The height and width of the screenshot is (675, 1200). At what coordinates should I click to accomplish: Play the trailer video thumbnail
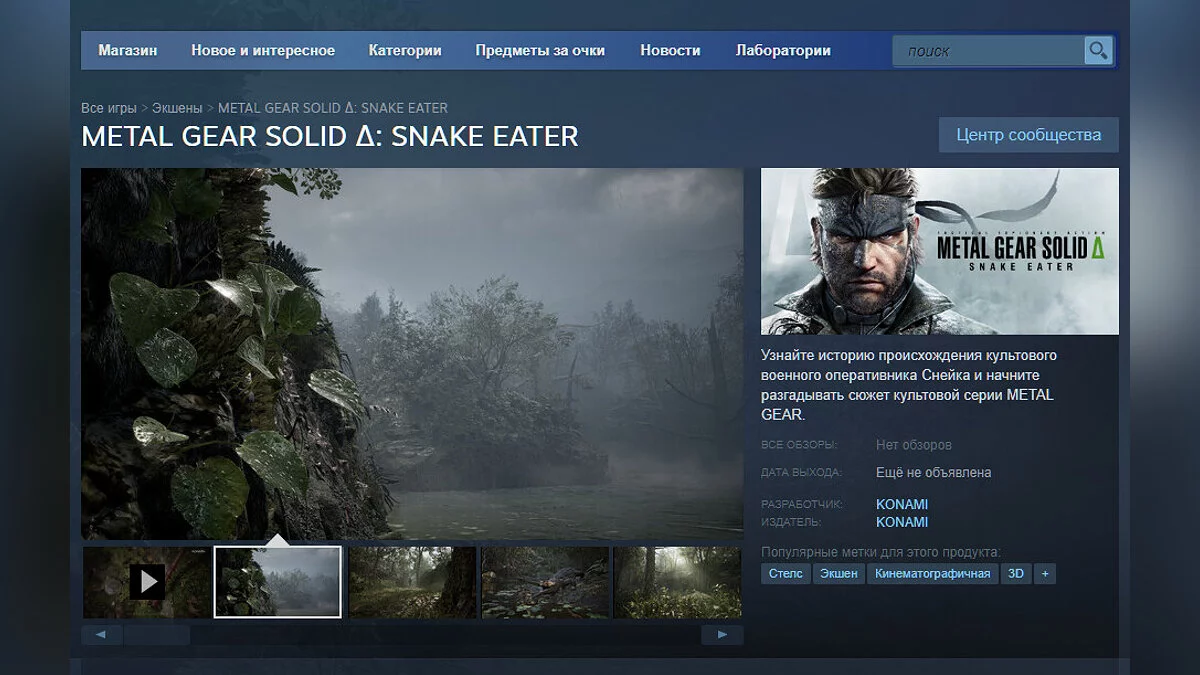coord(147,581)
